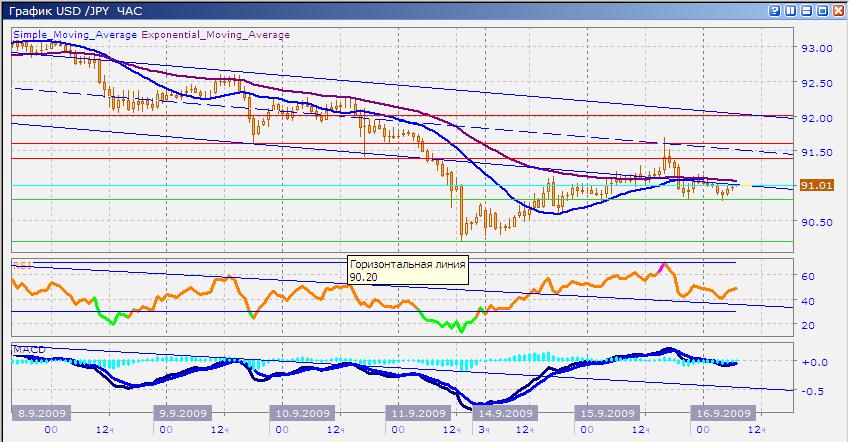The image size is (849, 442).
Task: Select the Simple_Moving_Average indicator label
Action: tap(75, 35)
